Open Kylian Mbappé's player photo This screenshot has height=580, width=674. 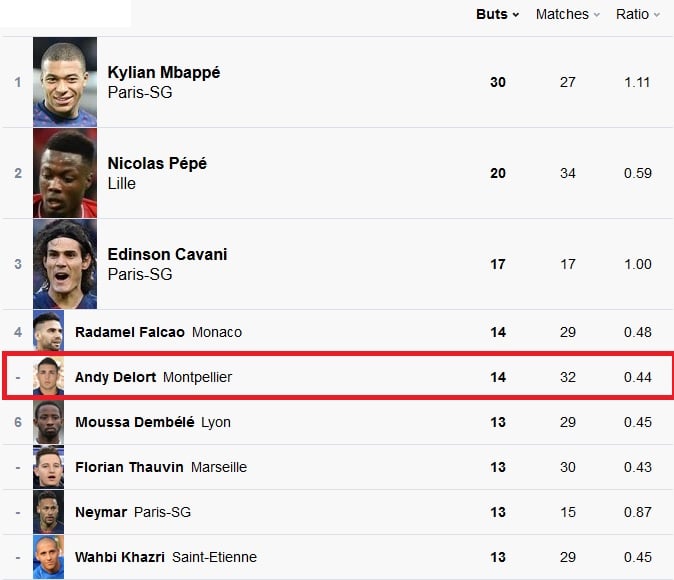[65, 82]
